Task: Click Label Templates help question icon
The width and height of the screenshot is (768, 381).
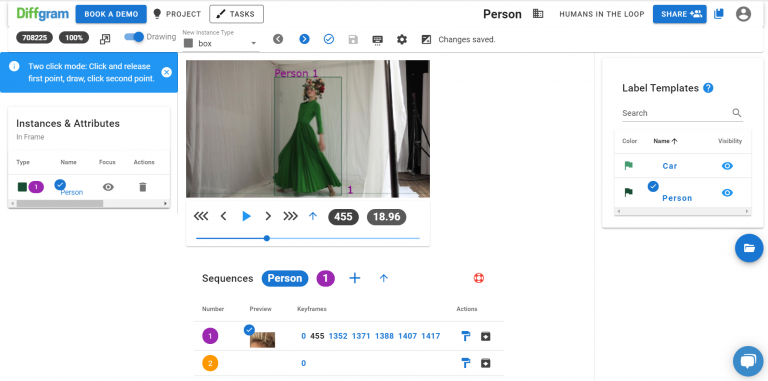Action: (708, 88)
